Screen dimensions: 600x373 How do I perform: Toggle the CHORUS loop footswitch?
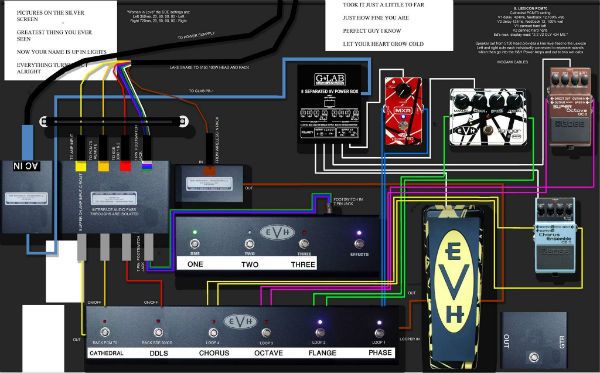click(x=213, y=332)
